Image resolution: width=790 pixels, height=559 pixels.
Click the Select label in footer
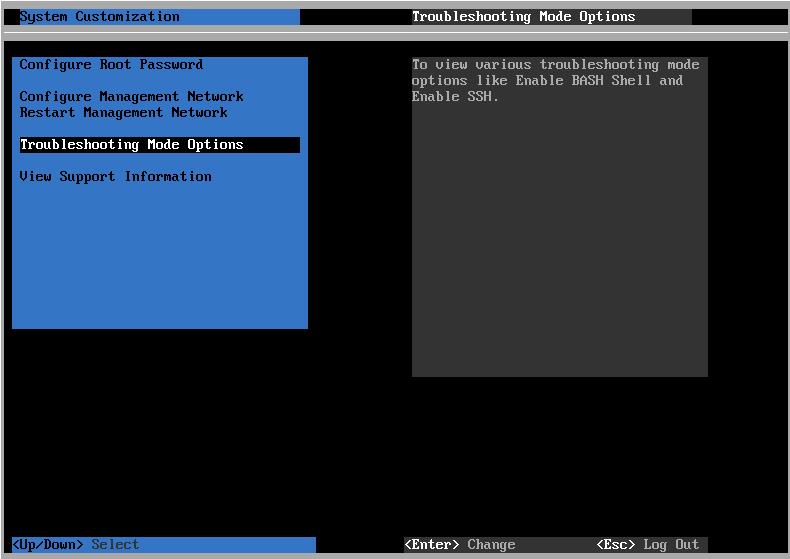coord(115,545)
